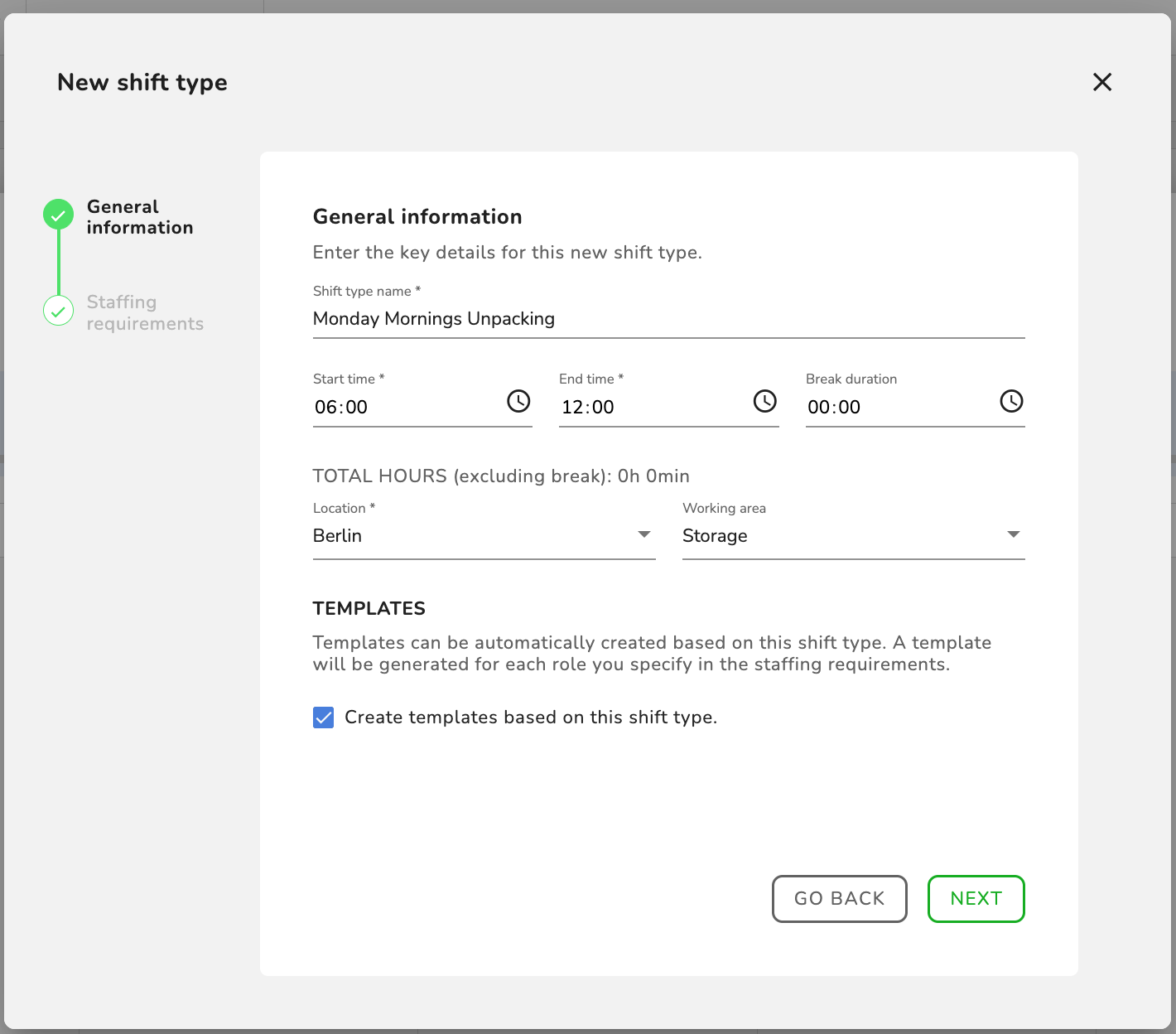1176x1034 pixels.
Task: Expand the Working area dropdown arrow
Action: tap(1013, 535)
